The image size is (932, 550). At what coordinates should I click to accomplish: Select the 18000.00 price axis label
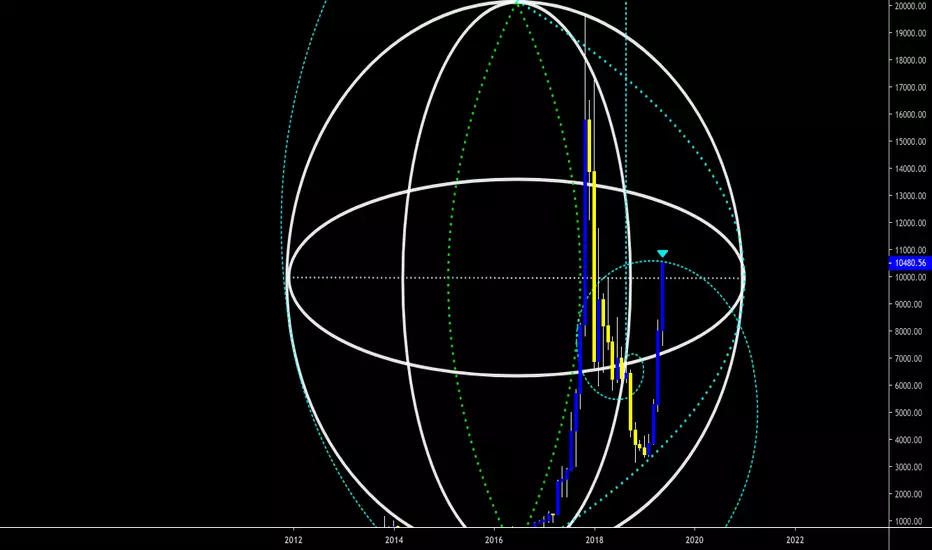click(x=910, y=60)
